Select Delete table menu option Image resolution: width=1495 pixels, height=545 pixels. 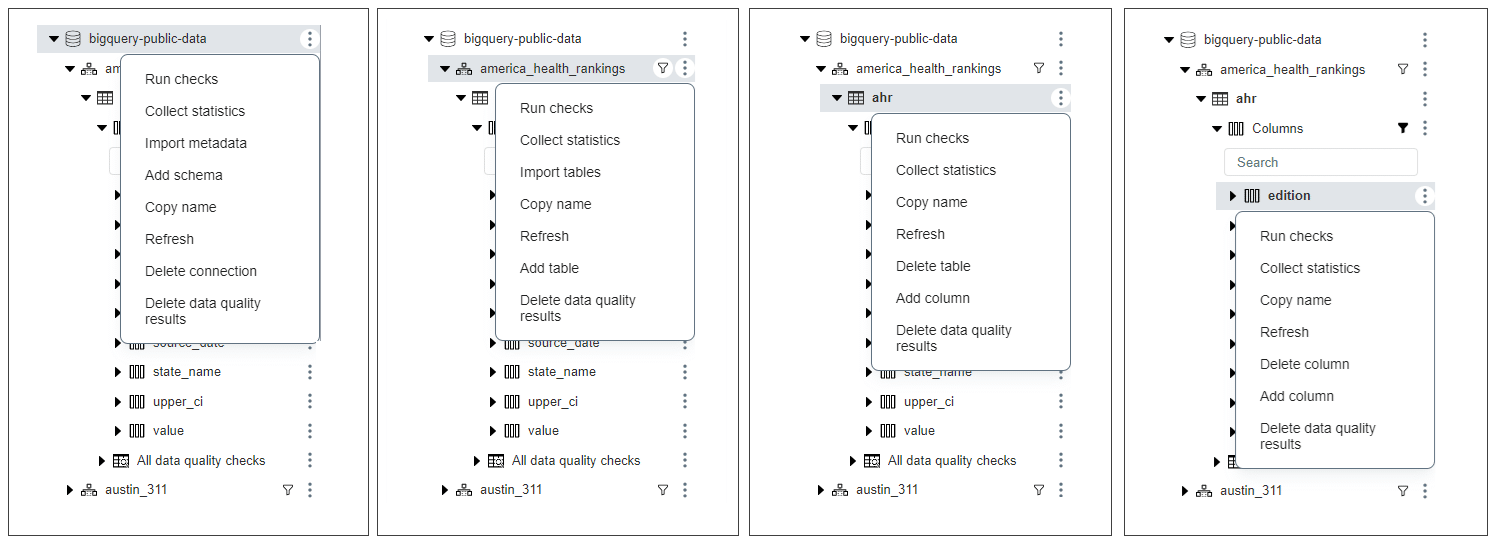coord(933,266)
